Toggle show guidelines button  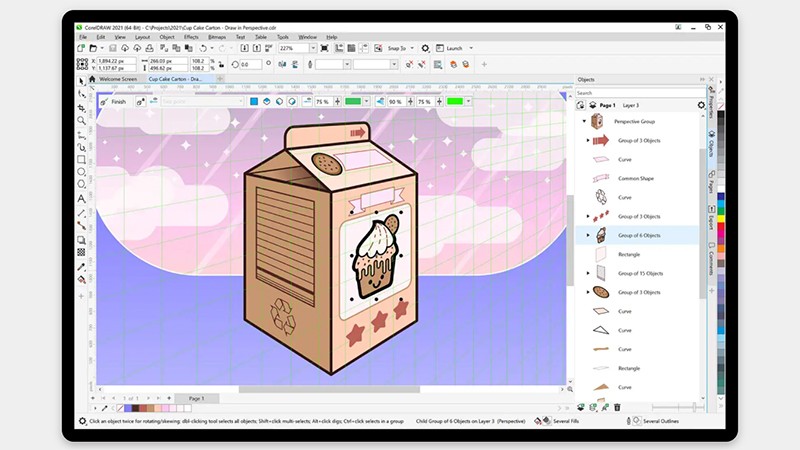[364, 48]
